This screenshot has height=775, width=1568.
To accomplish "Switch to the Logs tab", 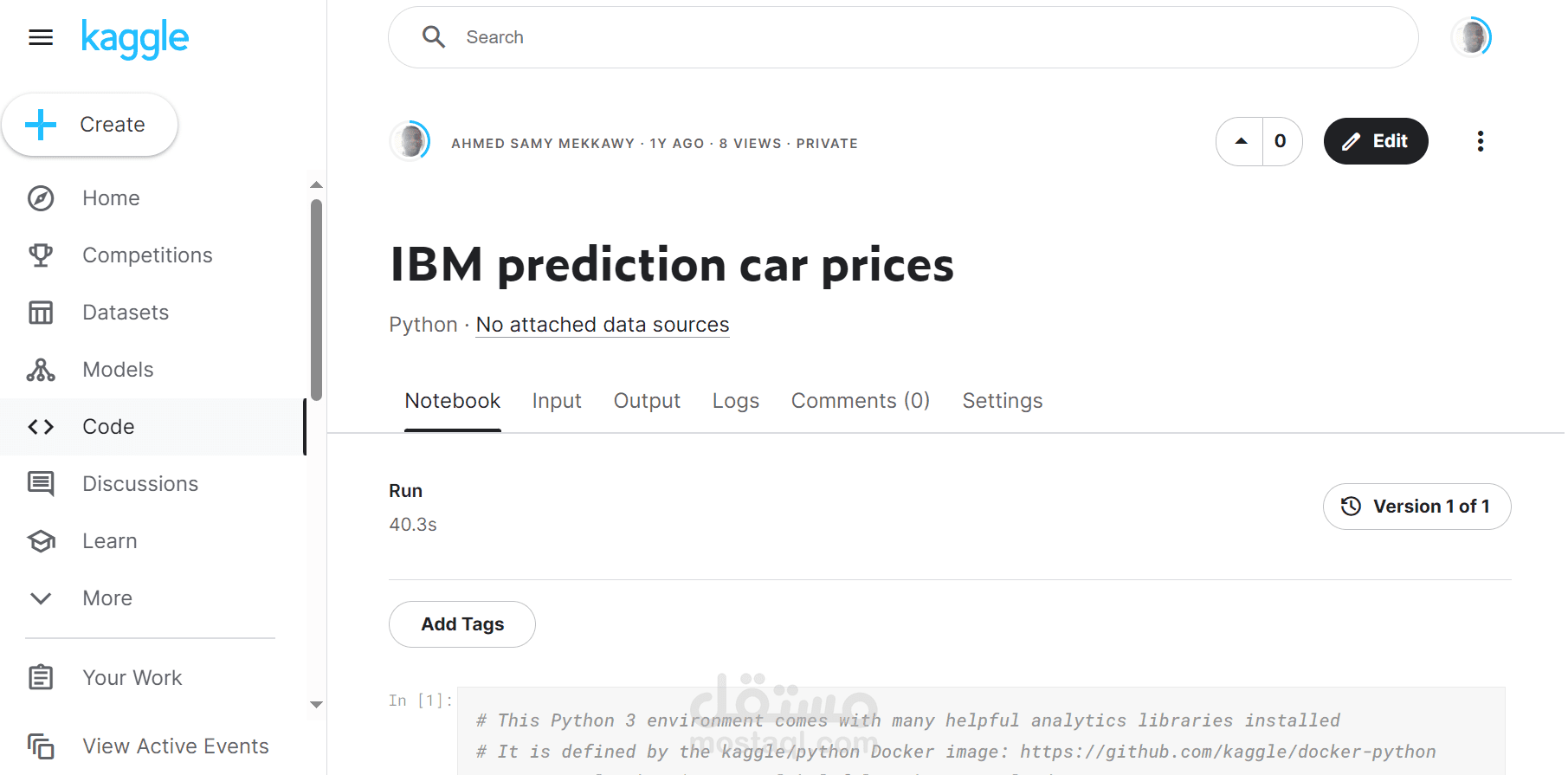I will coord(735,401).
